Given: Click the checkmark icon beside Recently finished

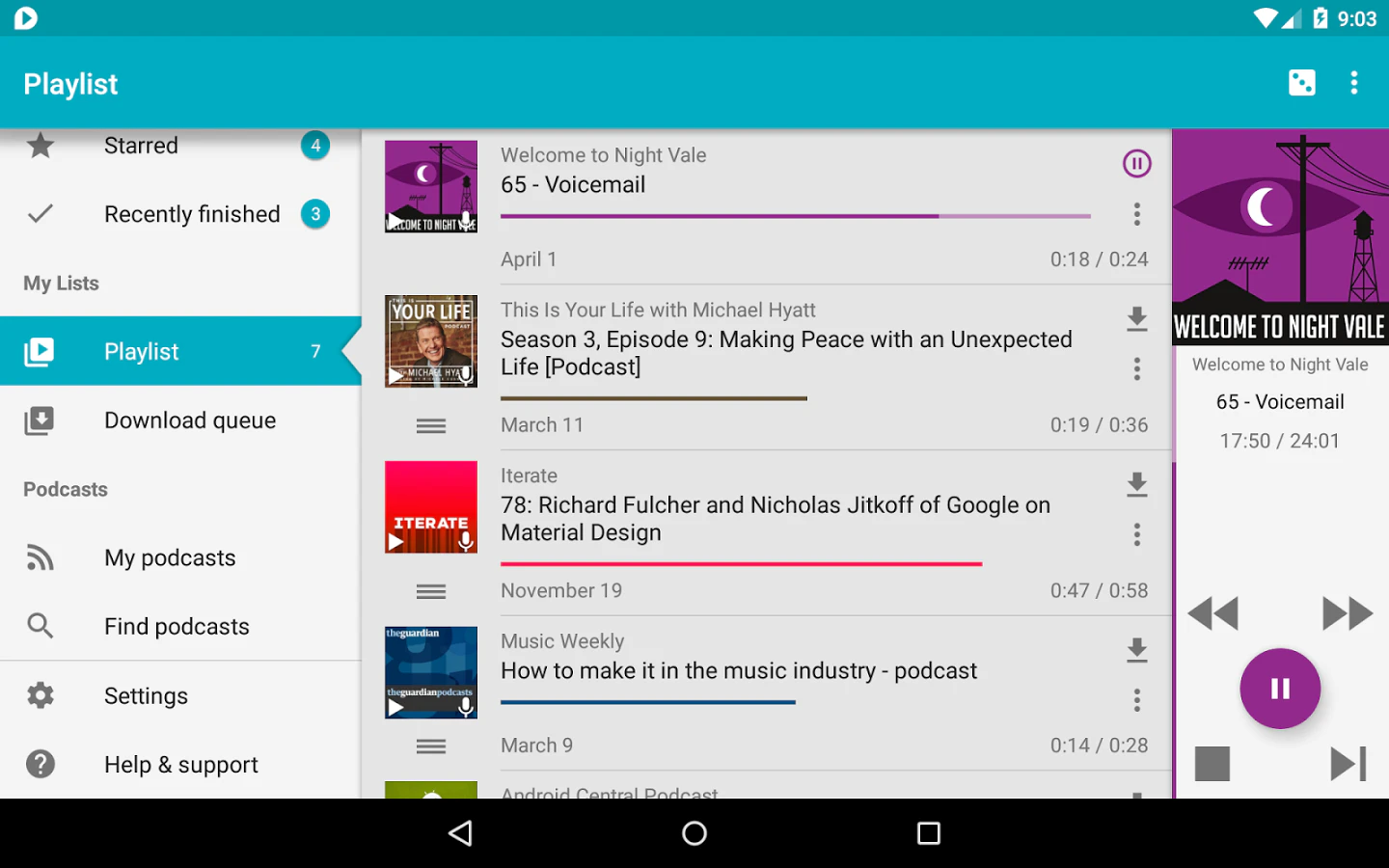Looking at the screenshot, I should tap(41, 214).
